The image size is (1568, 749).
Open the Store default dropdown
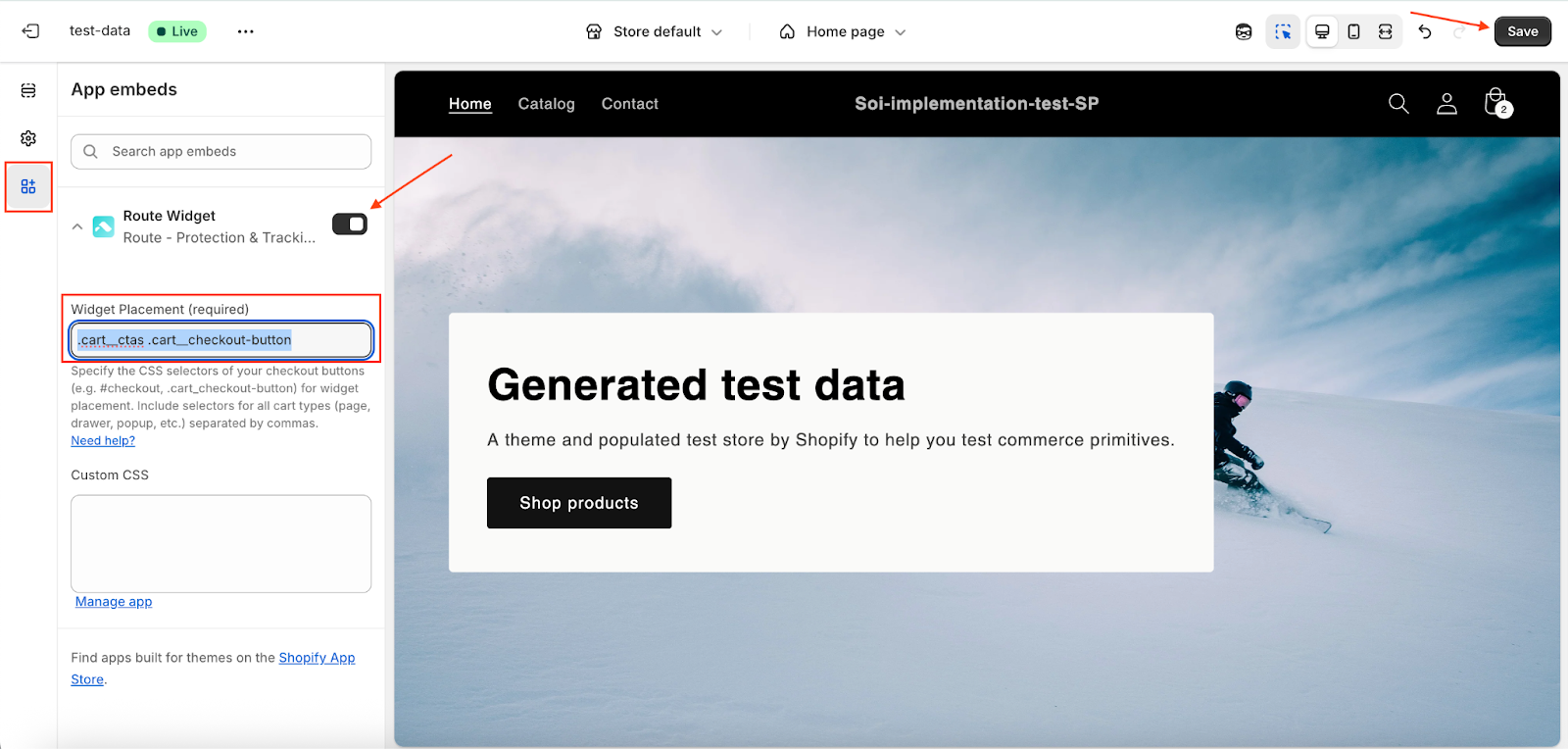pyautogui.click(x=655, y=31)
